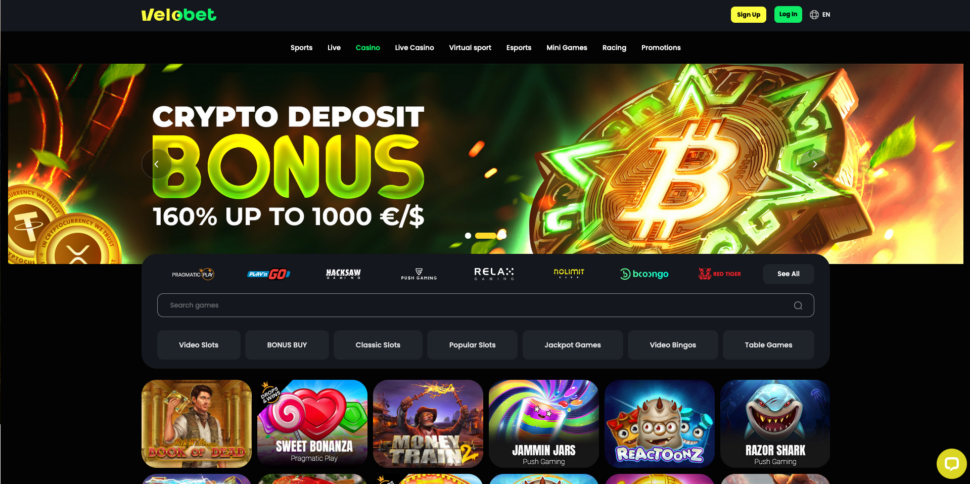Open the live chat support bubble

tap(951, 463)
